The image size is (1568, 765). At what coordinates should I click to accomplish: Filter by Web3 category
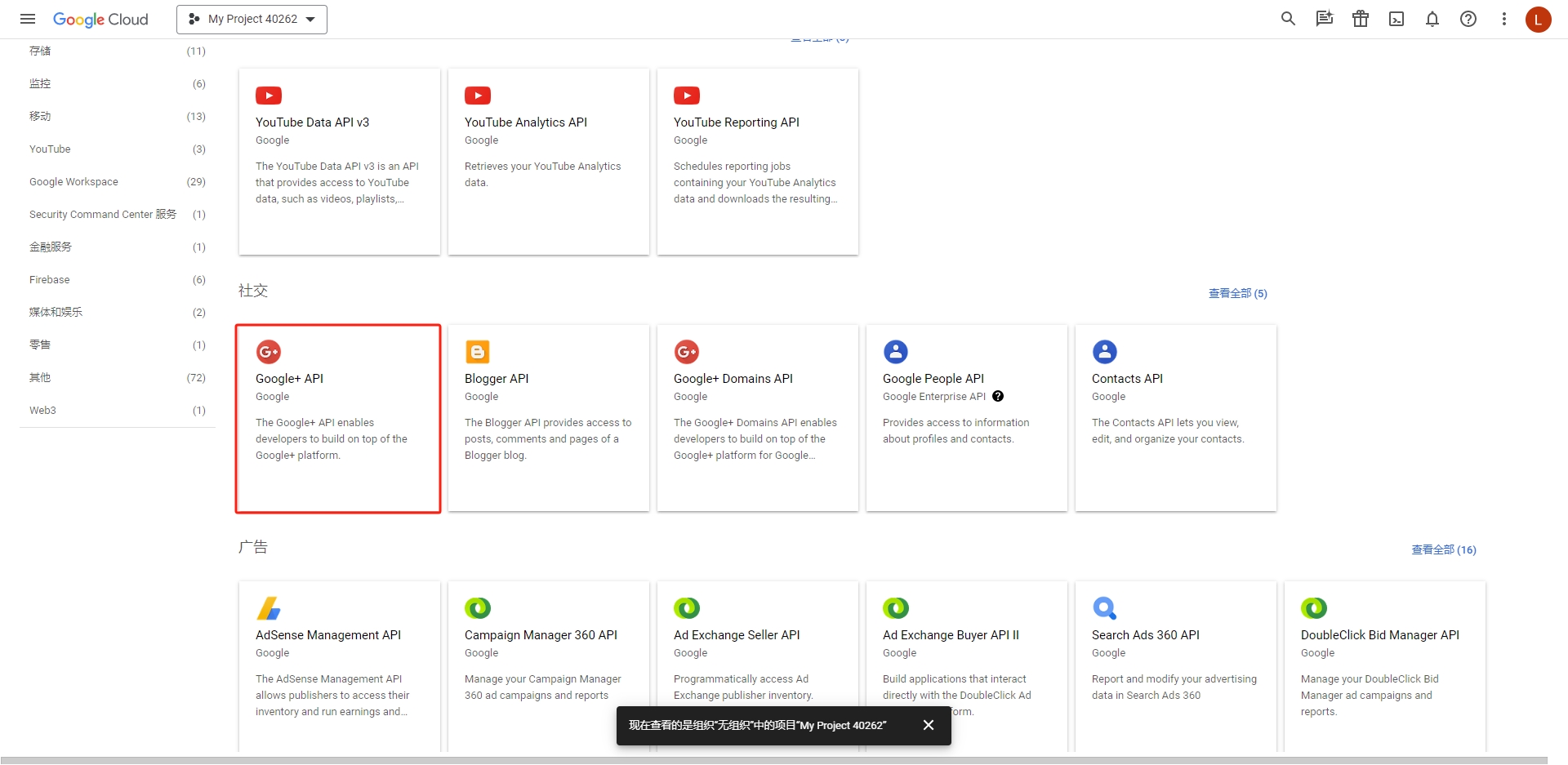pos(118,410)
